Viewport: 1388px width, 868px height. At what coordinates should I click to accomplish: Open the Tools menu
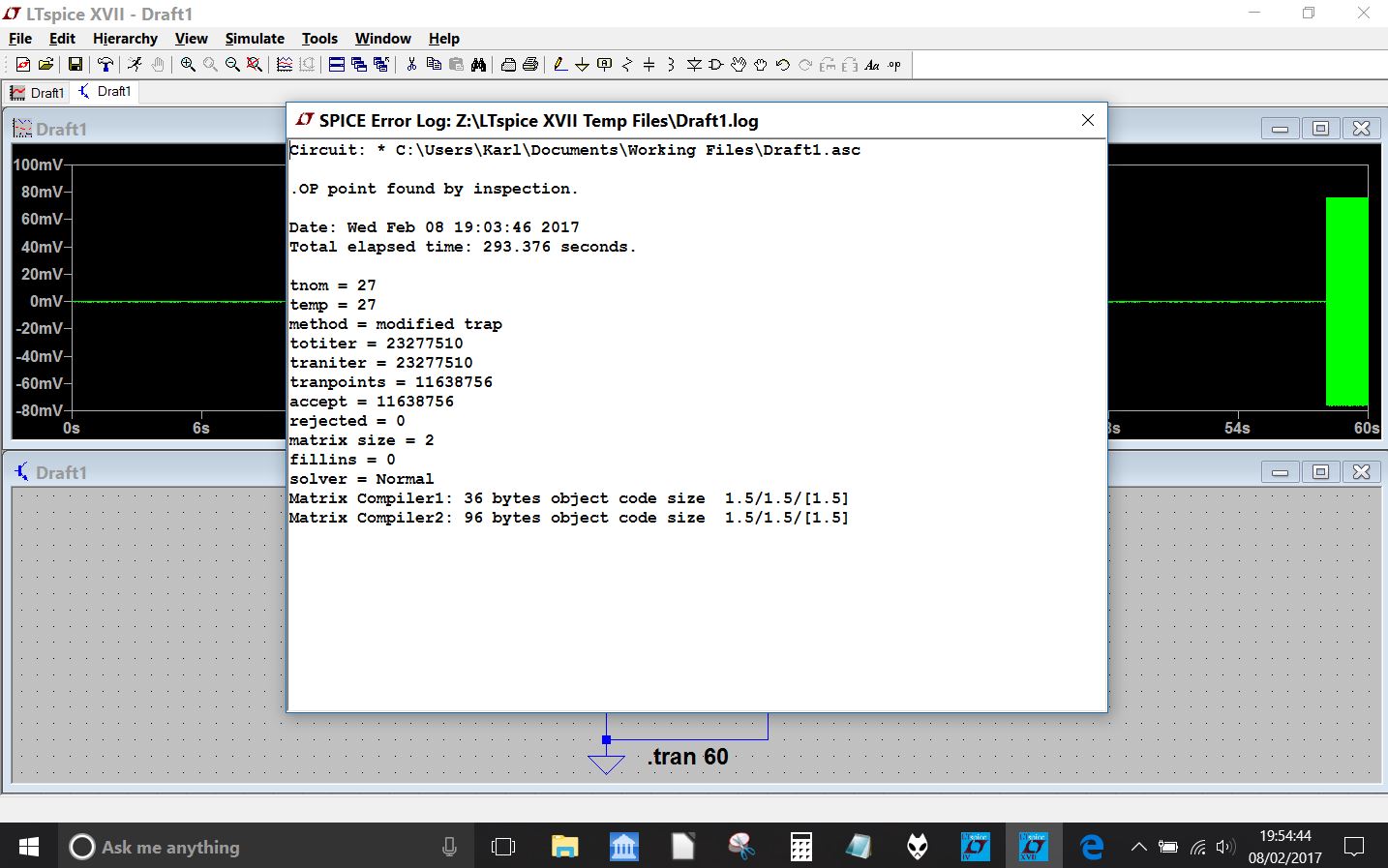[x=319, y=39]
